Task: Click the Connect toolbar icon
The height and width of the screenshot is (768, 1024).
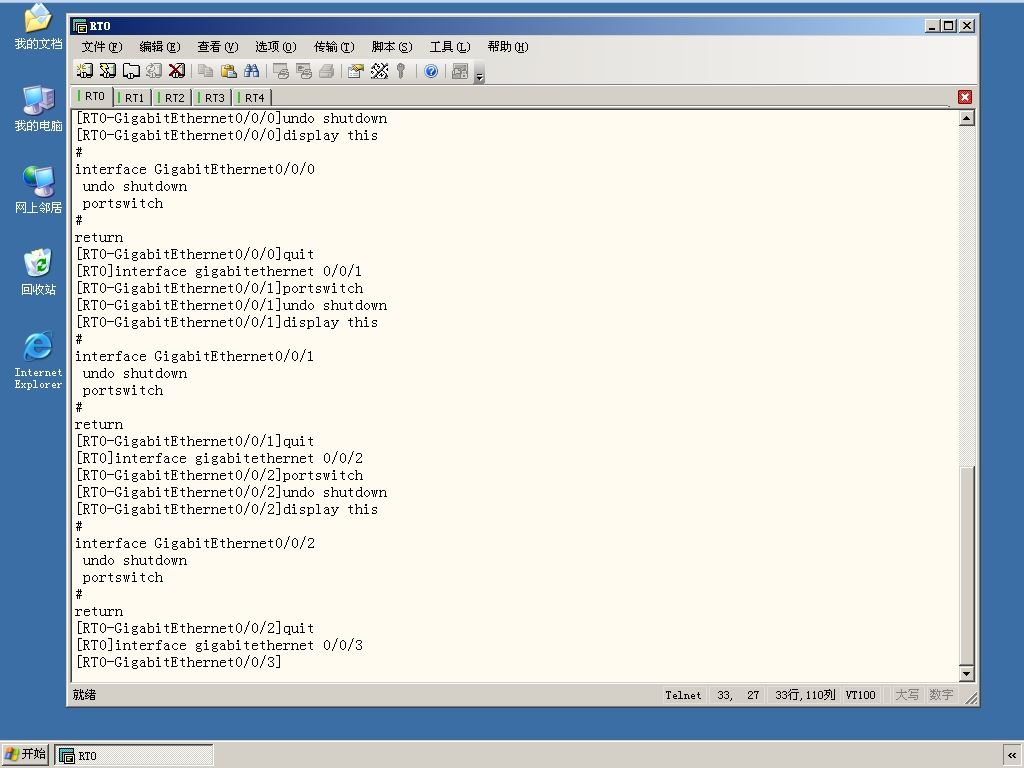Action: 84,71
